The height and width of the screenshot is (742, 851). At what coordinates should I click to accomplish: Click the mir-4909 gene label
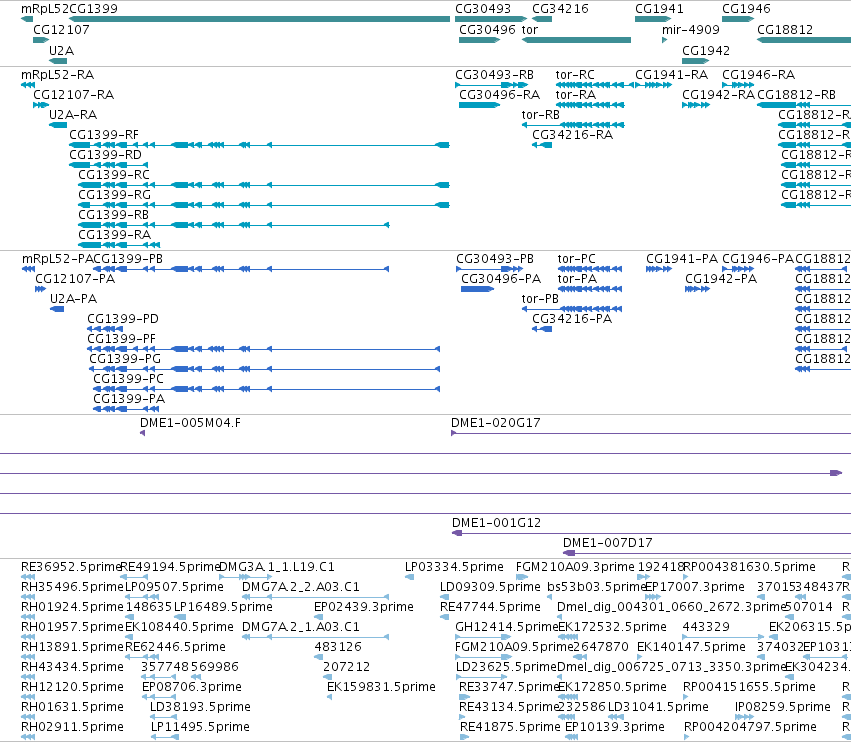[691, 30]
